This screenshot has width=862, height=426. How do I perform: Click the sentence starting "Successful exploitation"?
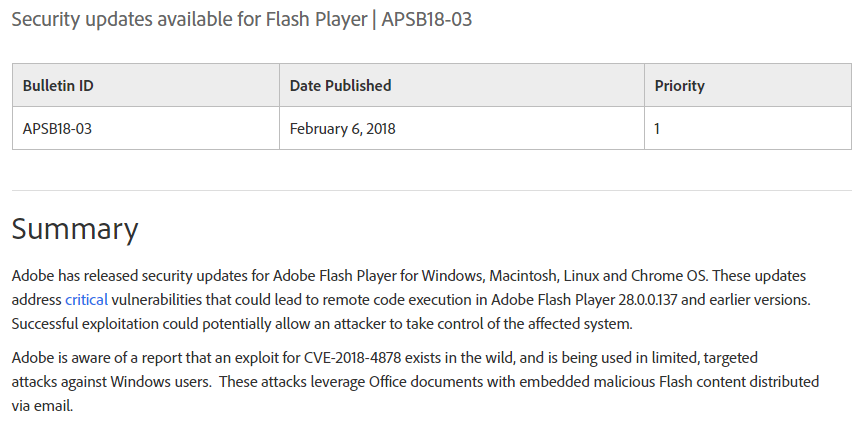pos(322,324)
